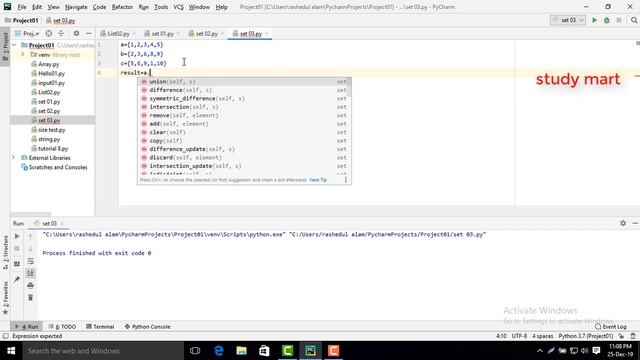Select set 02.py in project tree

45,111
